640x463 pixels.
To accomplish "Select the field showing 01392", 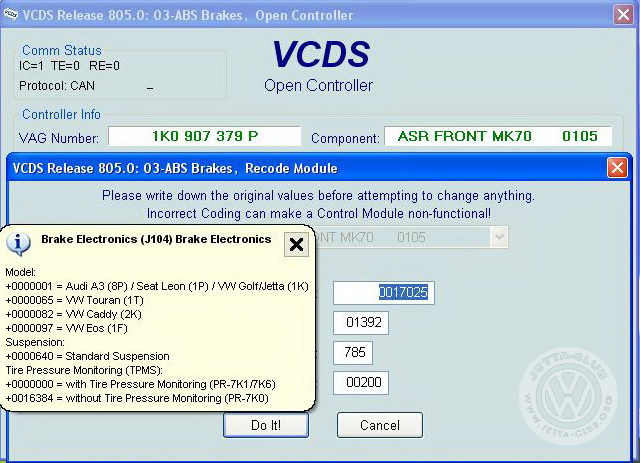I will [x=361, y=323].
